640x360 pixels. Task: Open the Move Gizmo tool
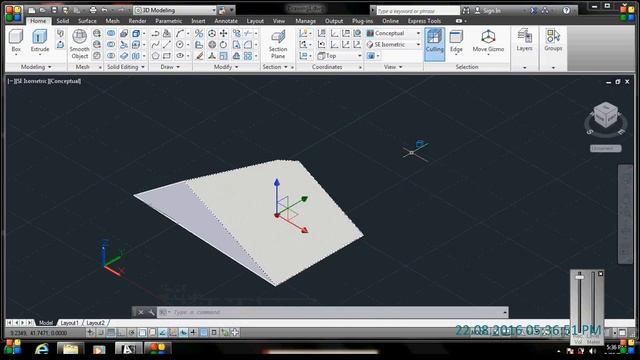point(488,41)
